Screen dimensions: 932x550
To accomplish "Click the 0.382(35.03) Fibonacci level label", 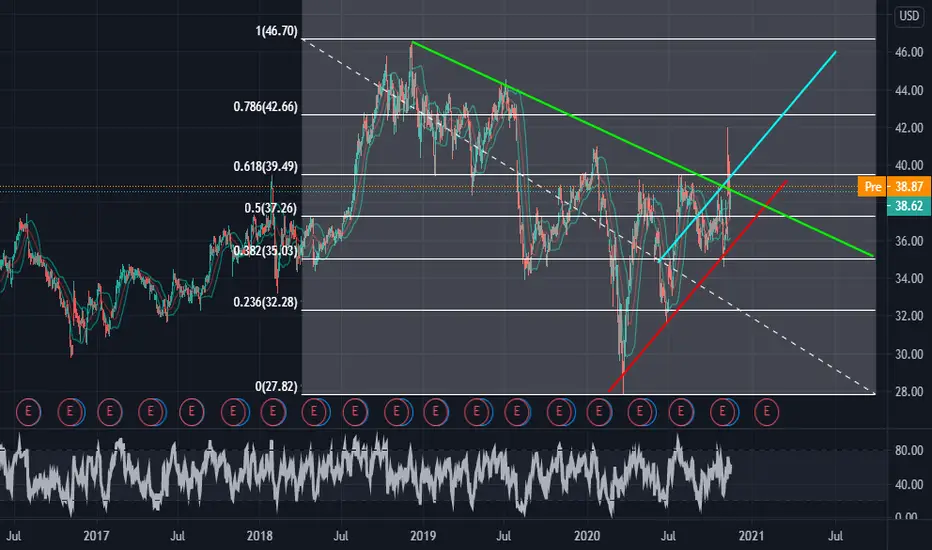I will coord(265,251).
